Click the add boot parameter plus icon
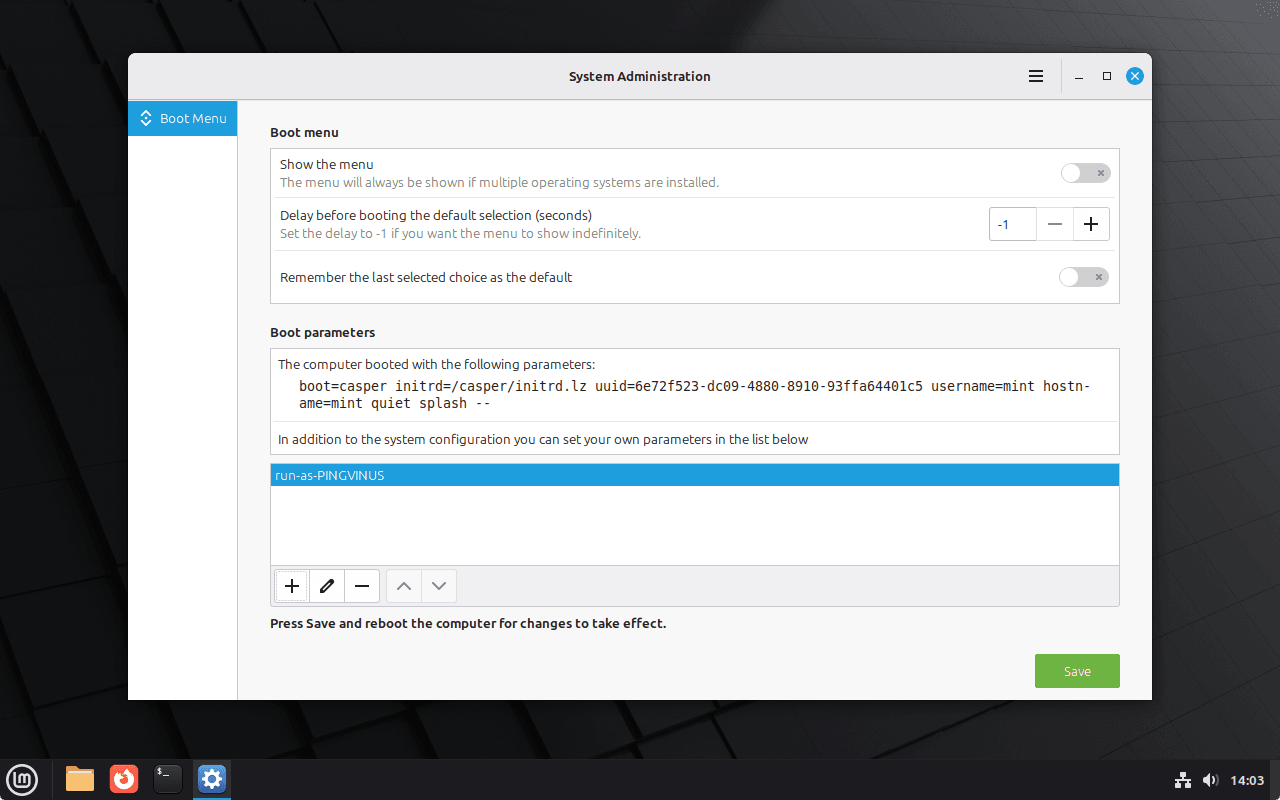This screenshot has height=800, width=1280. [292, 586]
